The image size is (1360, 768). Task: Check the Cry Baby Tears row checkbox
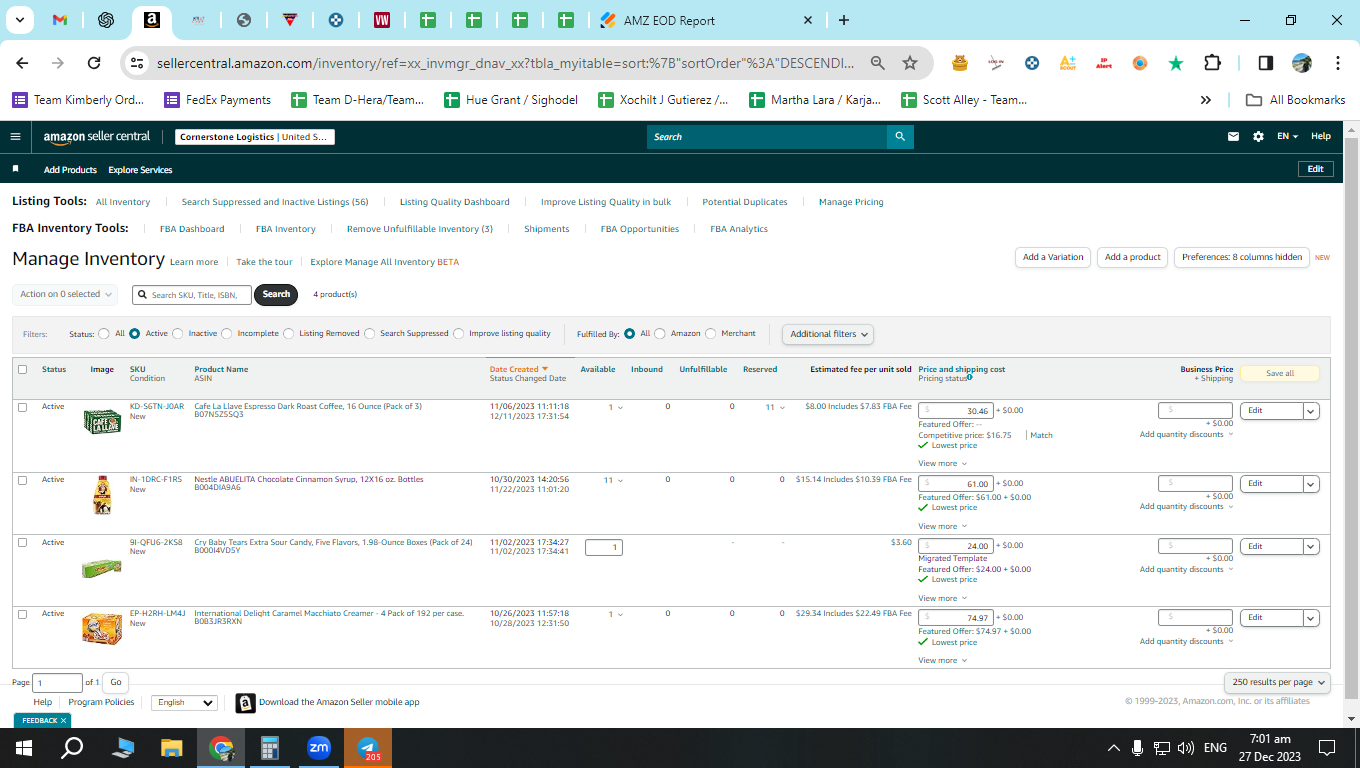tap(22, 542)
